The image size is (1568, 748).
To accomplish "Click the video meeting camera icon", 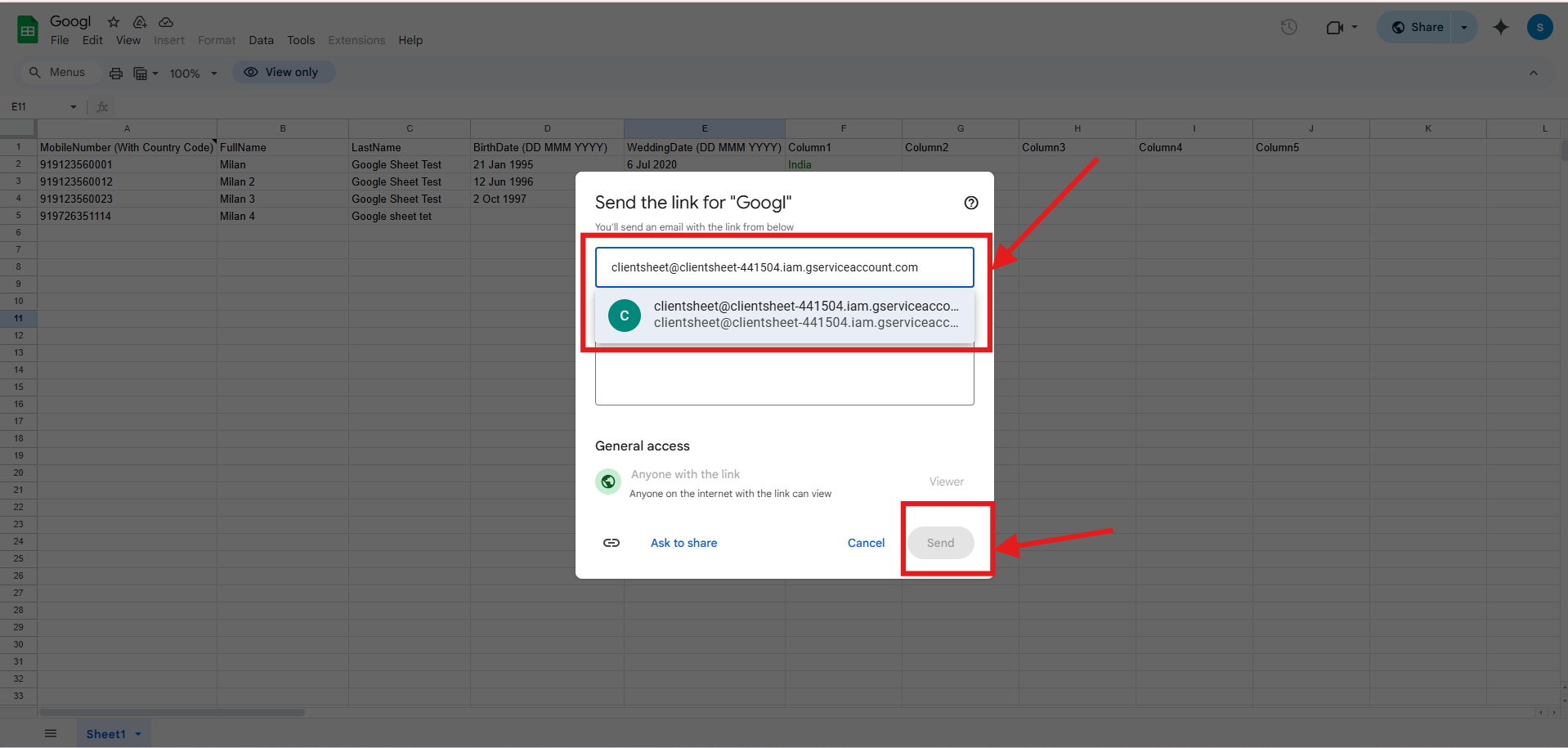I will (x=1334, y=28).
